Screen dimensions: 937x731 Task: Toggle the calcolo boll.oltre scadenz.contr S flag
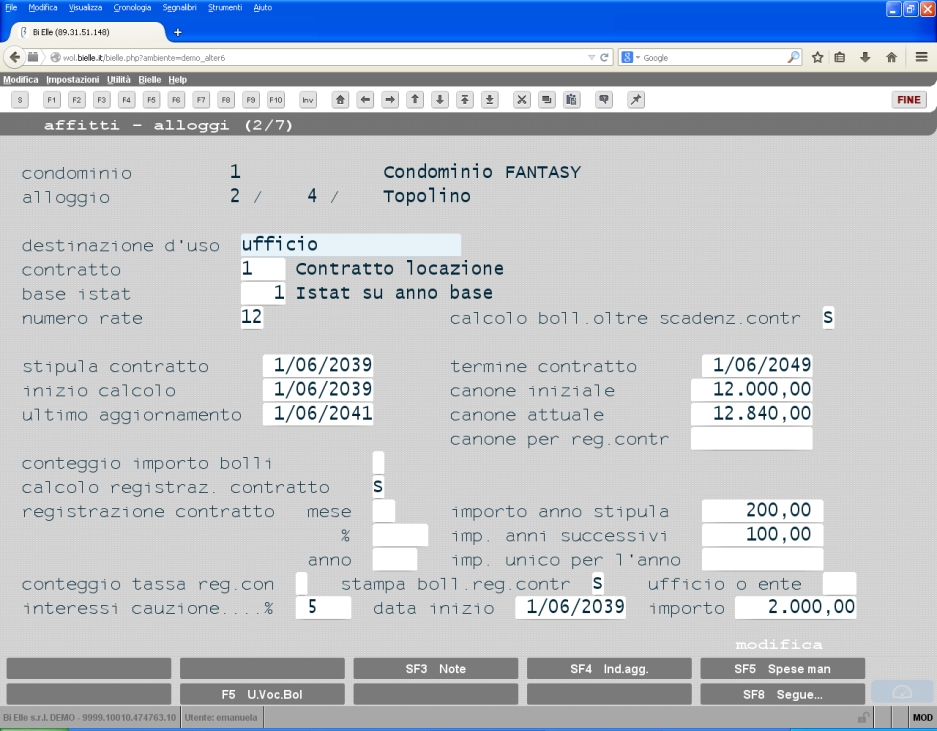pos(828,317)
